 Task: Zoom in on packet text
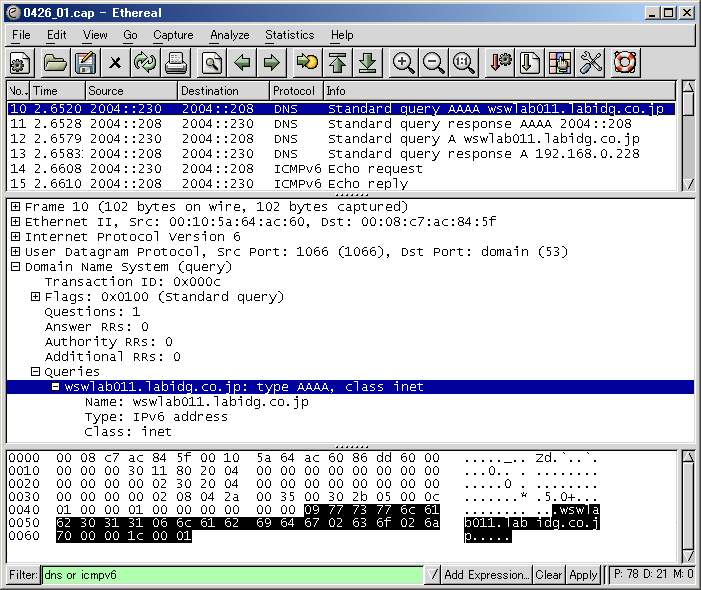[x=403, y=63]
